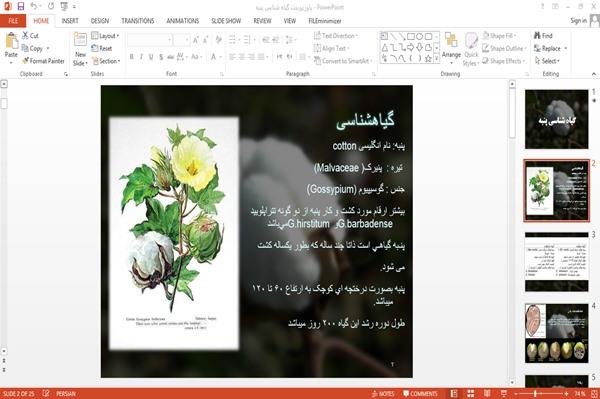Open the Notes pane from status bar
The height and width of the screenshot is (399, 600).
(383, 394)
